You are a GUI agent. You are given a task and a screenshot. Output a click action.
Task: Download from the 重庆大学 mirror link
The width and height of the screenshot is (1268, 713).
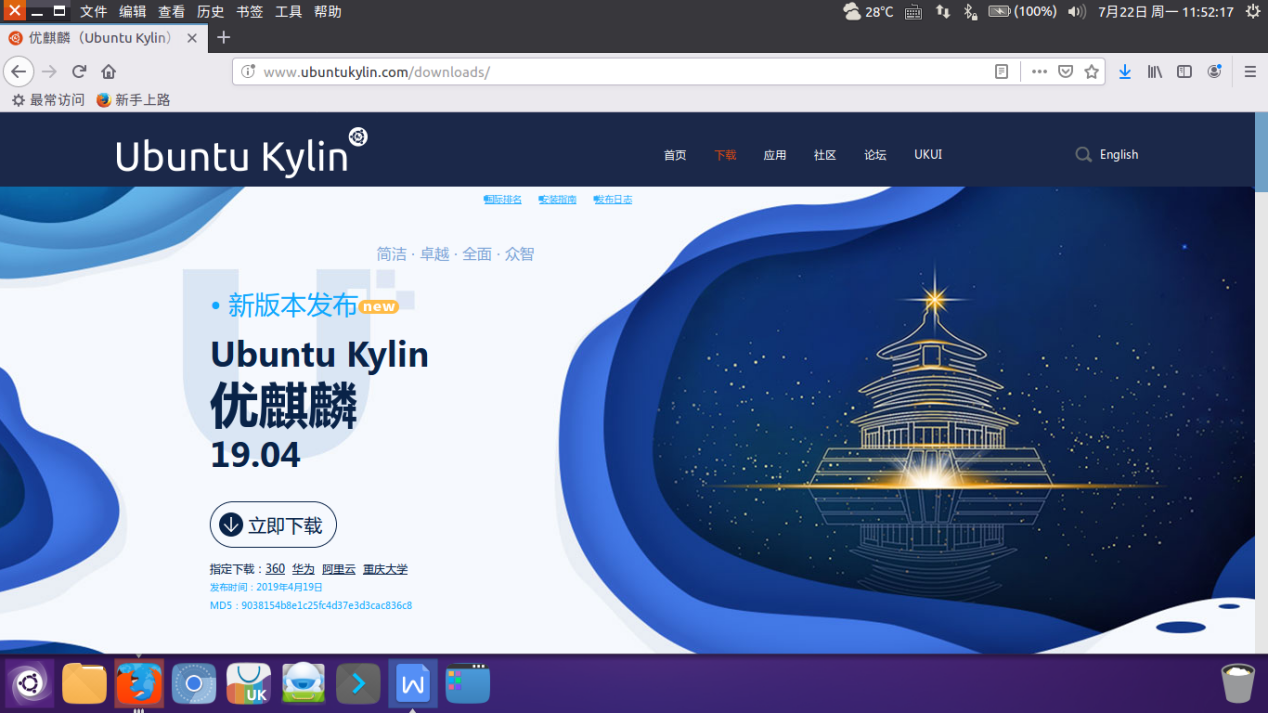(x=385, y=569)
